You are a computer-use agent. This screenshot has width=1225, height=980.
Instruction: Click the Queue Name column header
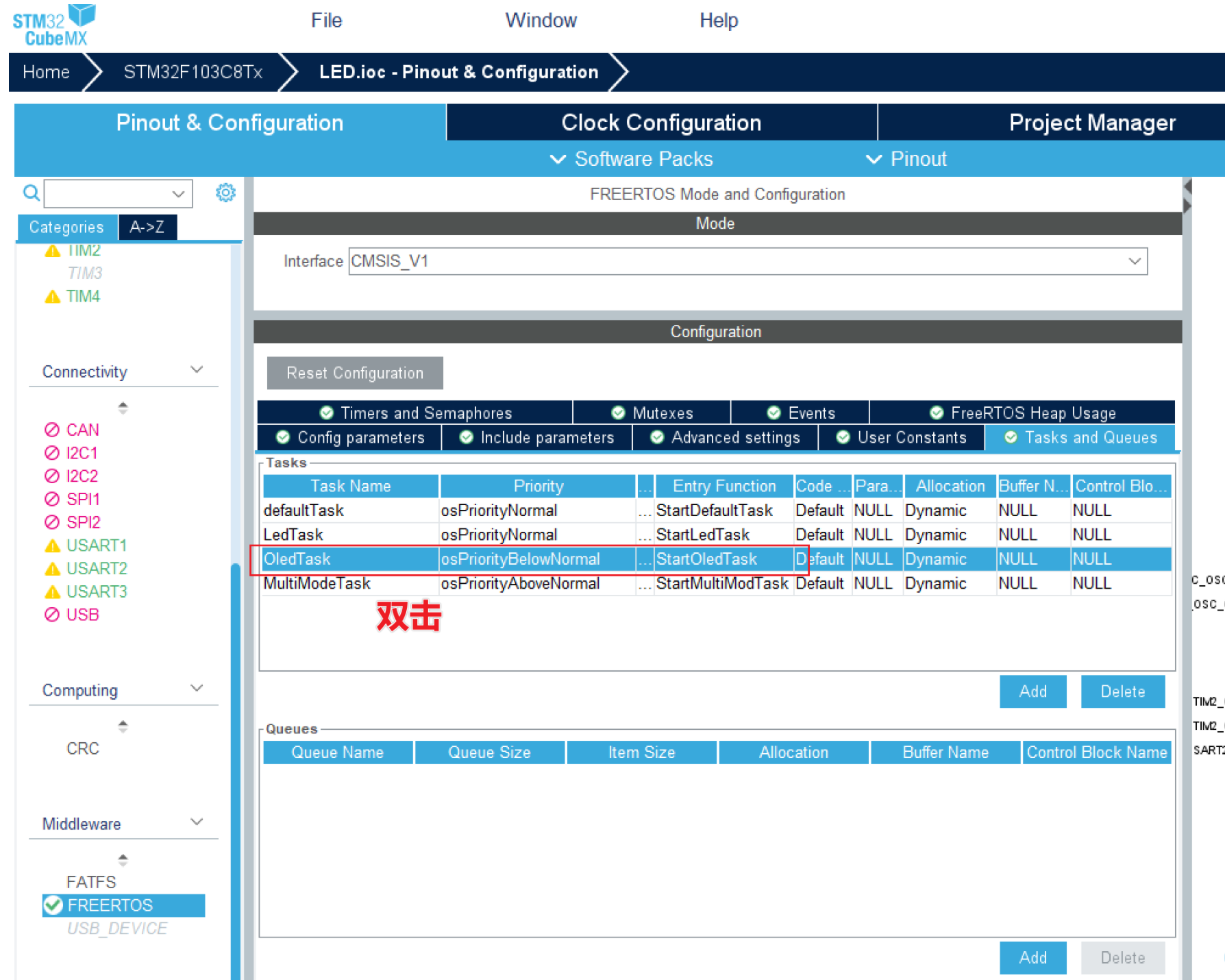[x=338, y=752]
